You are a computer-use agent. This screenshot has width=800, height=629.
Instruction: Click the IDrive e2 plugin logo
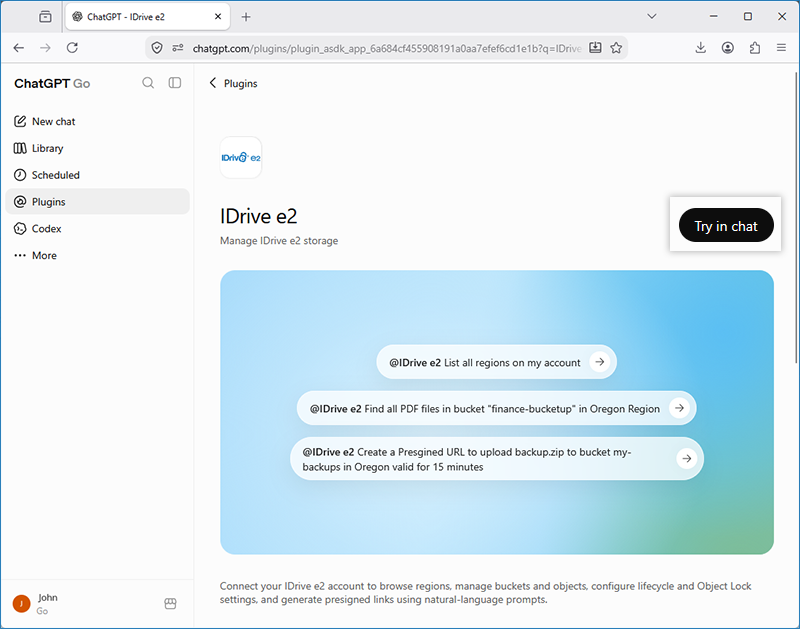tap(241, 158)
